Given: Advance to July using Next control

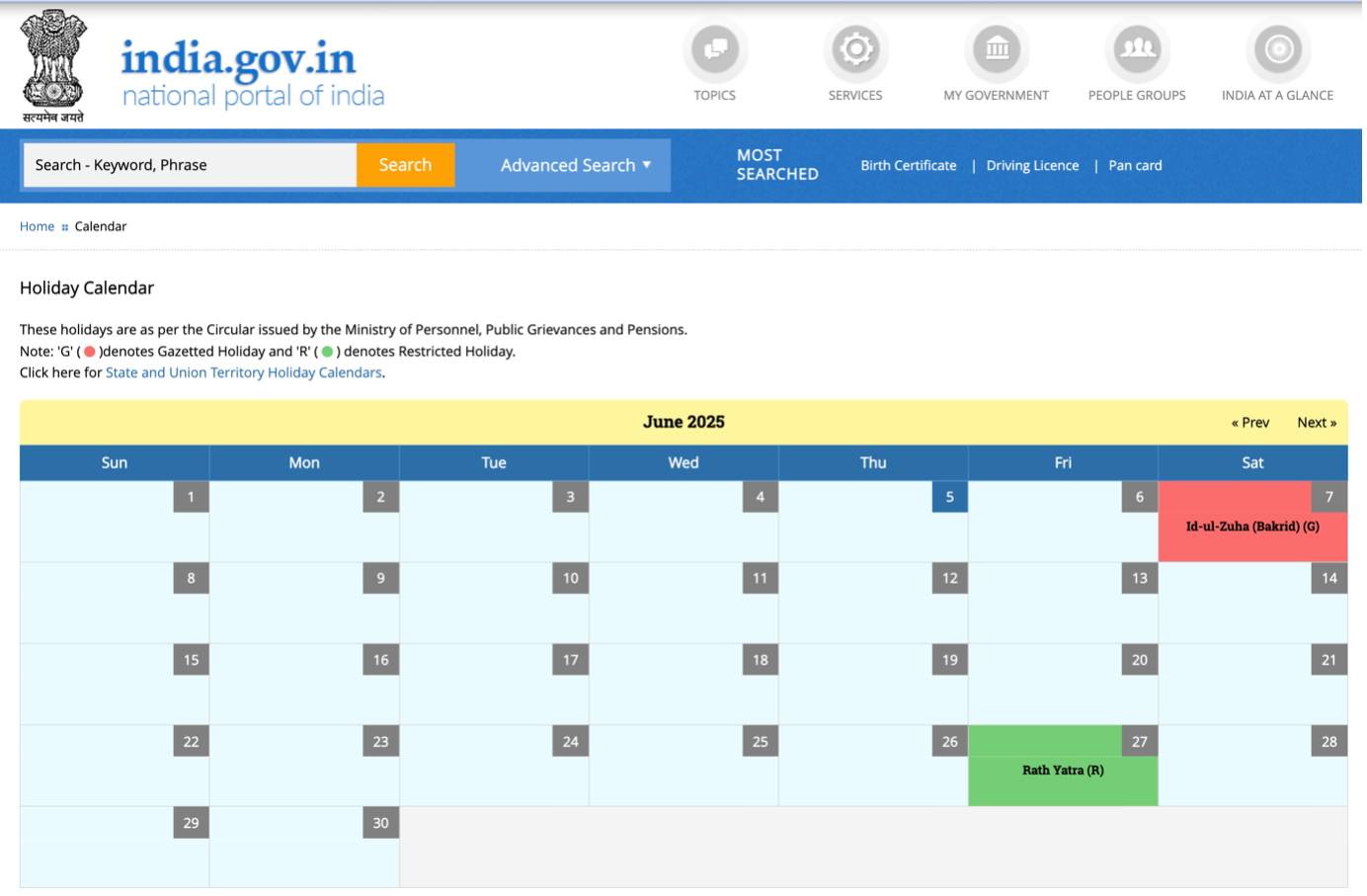Looking at the screenshot, I should tap(1317, 422).
